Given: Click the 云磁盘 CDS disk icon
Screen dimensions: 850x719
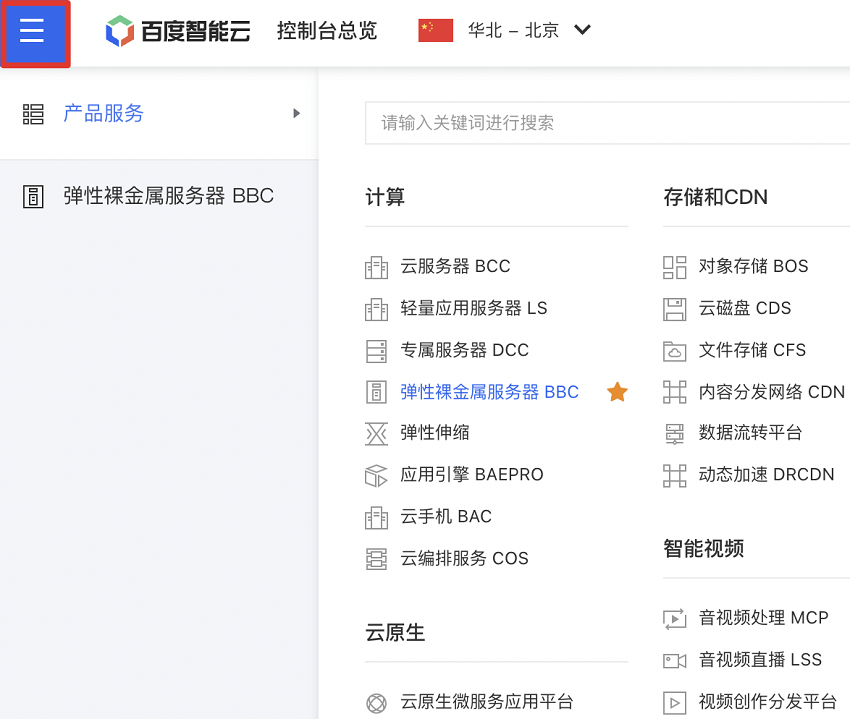Looking at the screenshot, I should point(674,309).
